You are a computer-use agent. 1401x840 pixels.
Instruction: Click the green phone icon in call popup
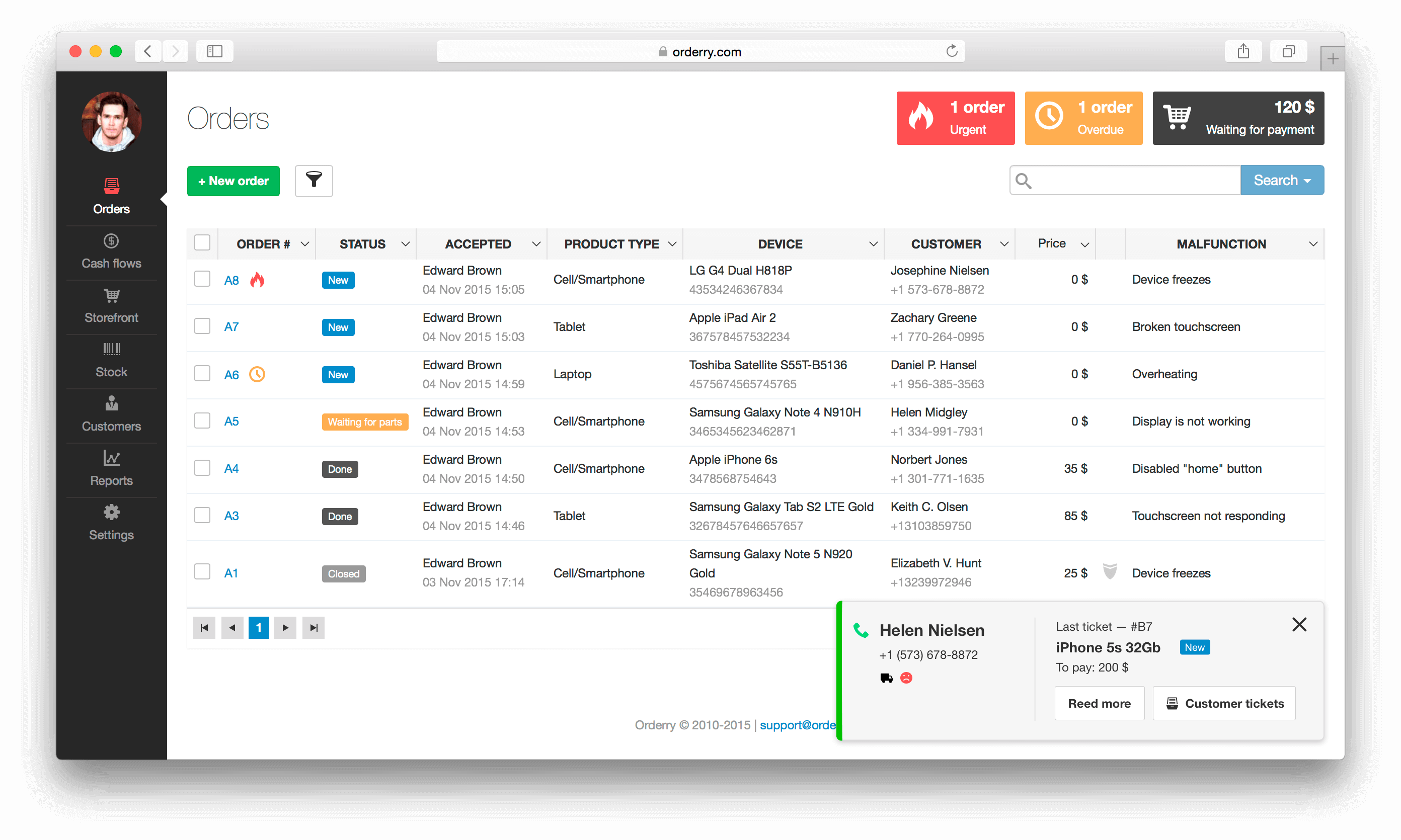pyautogui.click(x=861, y=630)
